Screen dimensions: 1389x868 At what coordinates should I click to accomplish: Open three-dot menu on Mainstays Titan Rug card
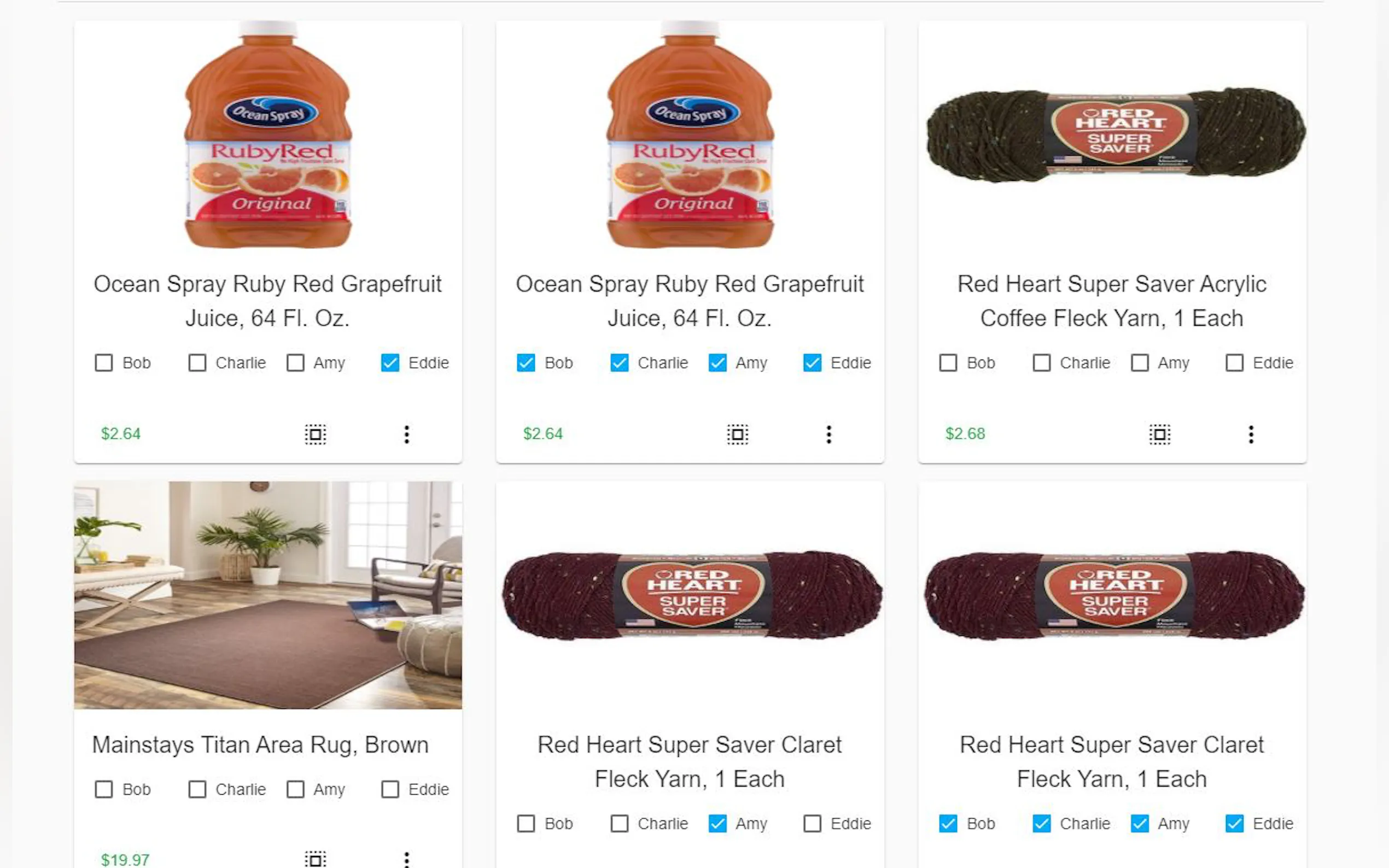tap(406, 859)
